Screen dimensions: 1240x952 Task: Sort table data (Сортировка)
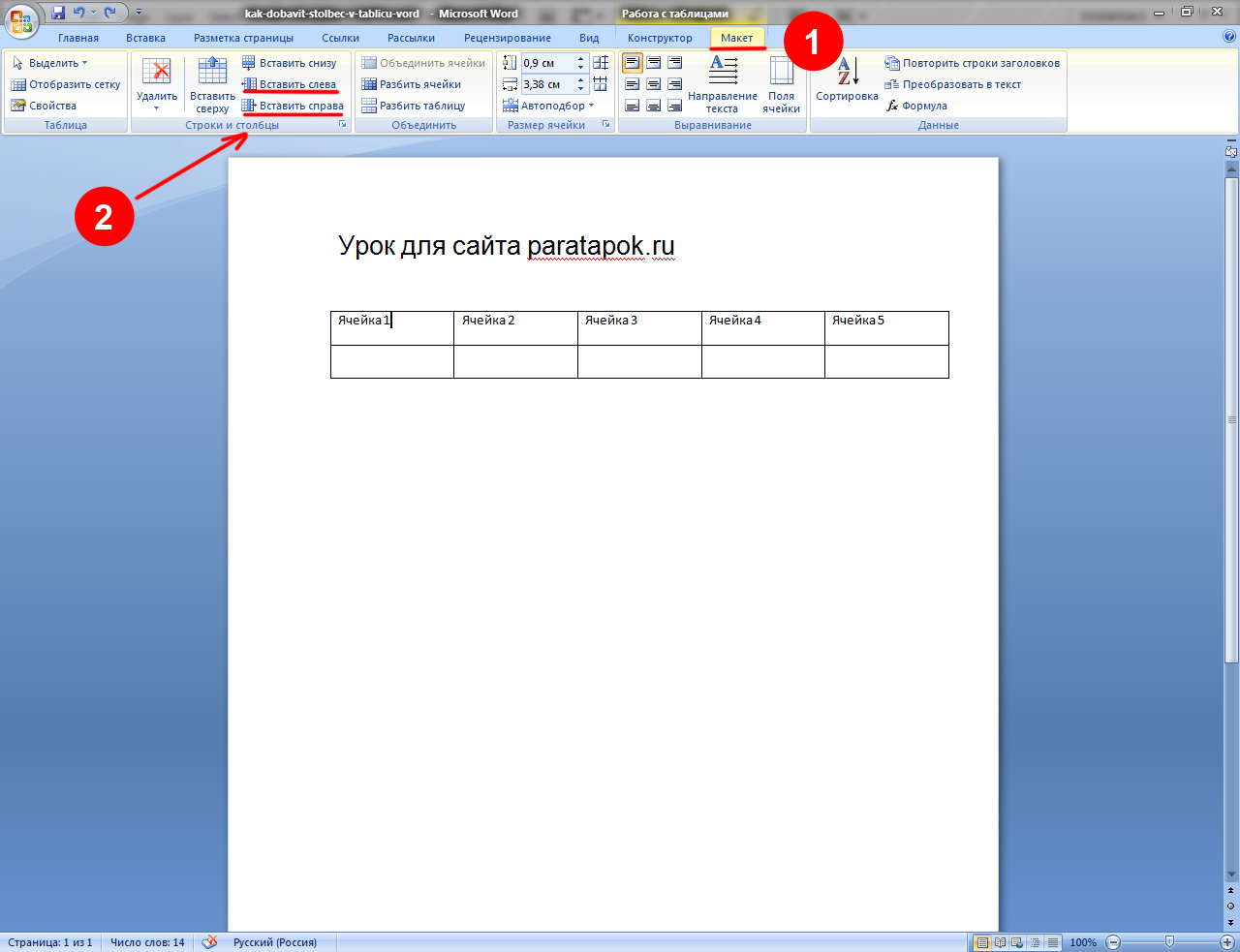[x=847, y=79]
